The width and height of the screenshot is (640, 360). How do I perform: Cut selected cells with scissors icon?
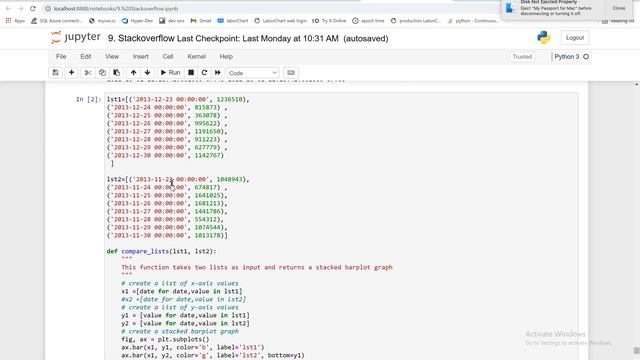(x=88, y=73)
